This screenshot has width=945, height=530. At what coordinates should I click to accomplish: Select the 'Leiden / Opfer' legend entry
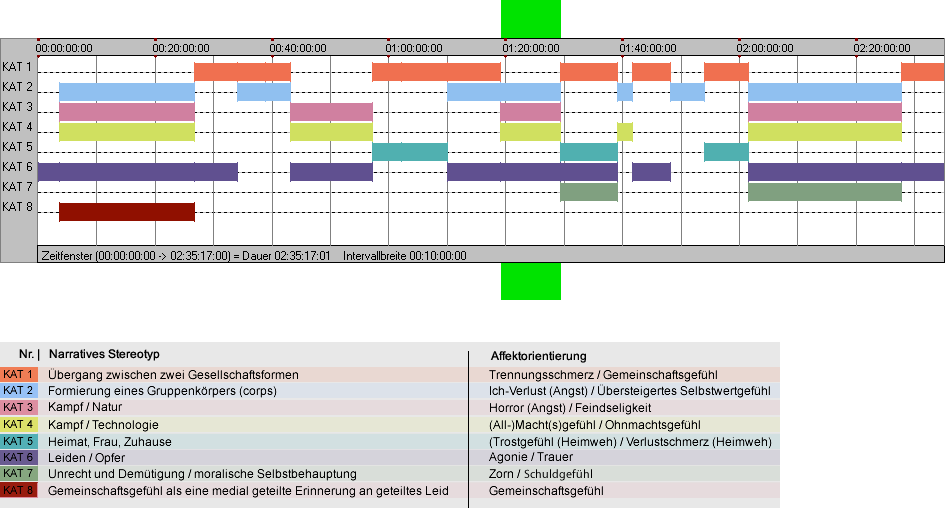click(x=87, y=458)
